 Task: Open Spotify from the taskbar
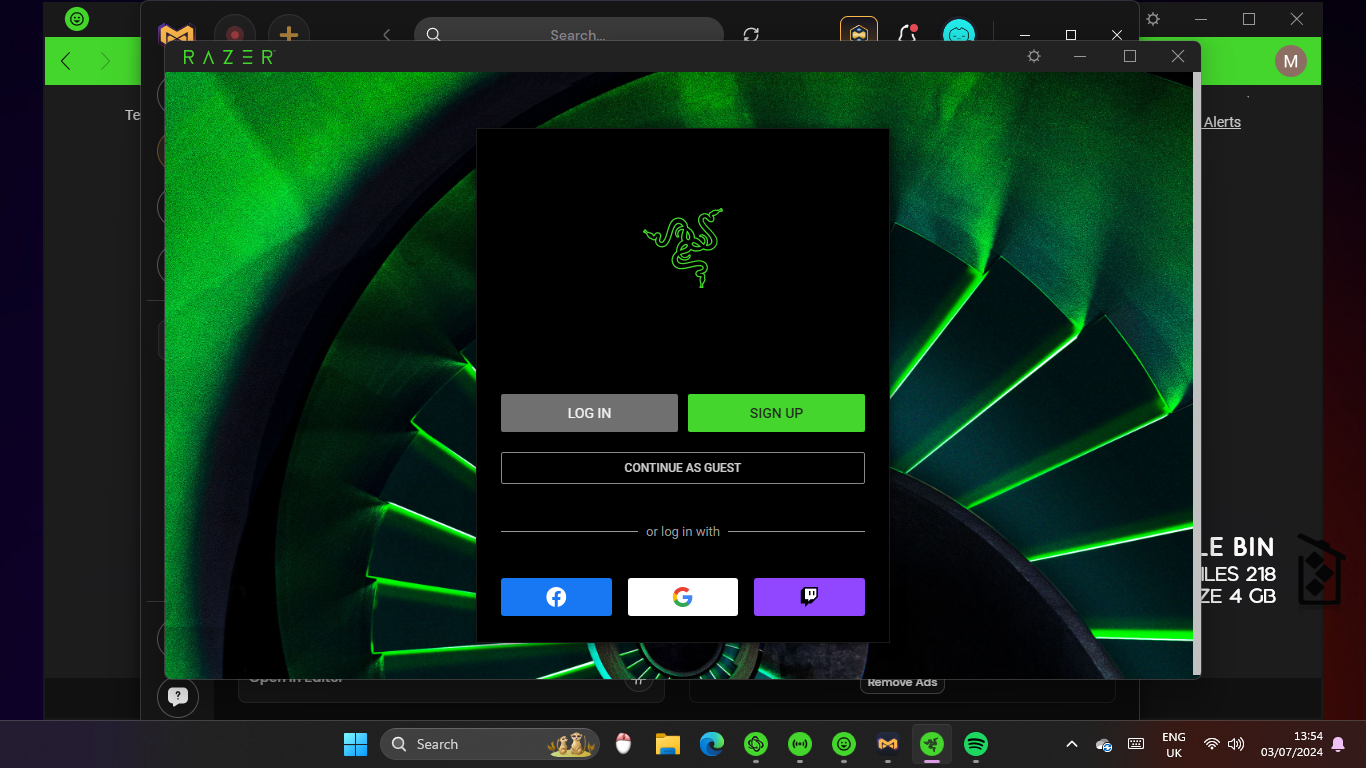tap(976, 744)
